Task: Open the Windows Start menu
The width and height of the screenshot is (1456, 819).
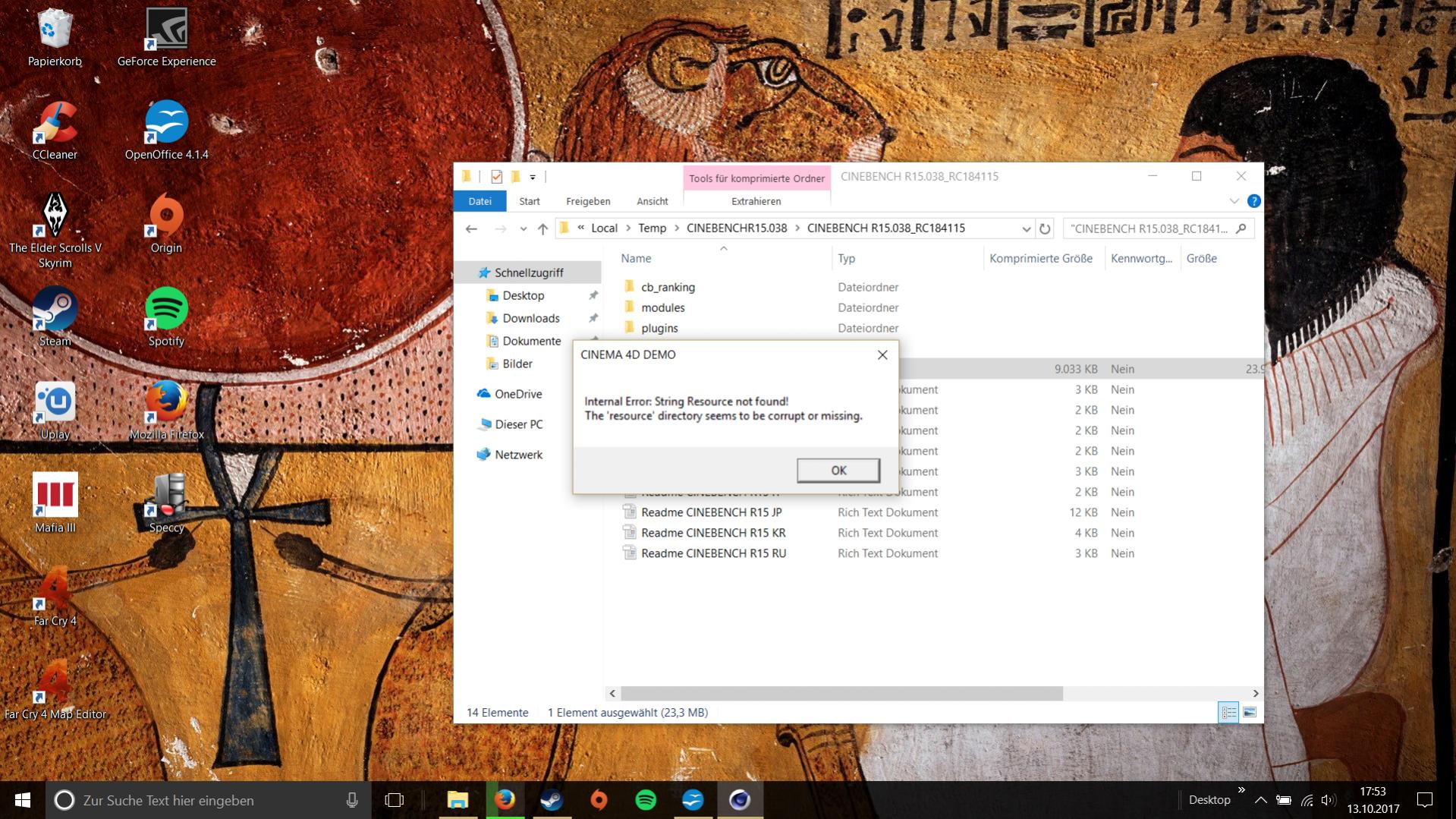Action: pyautogui.click(x=23, y=800)
